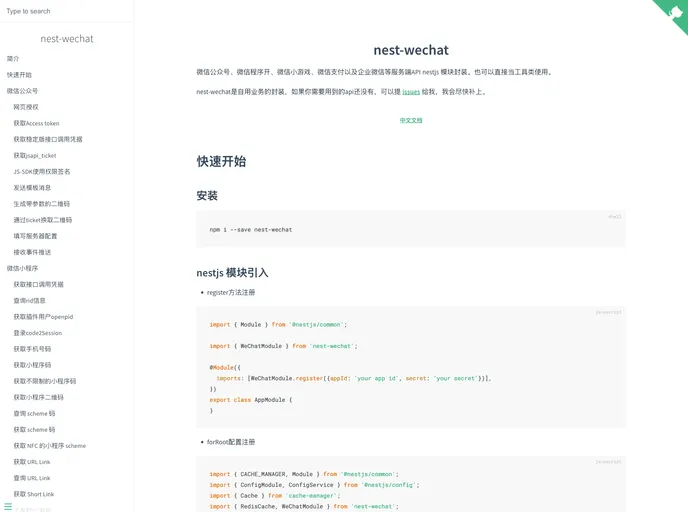Select 获取小程序码 sidebar entry
Image resolution: width=688 pixels, height=512 pixels.
(x=32, y=365)
